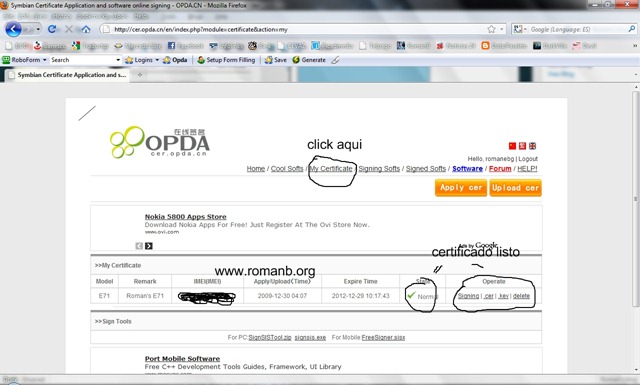
Task: Select the Symbian Certificate Application tab
Action: [x=67, y=75]
